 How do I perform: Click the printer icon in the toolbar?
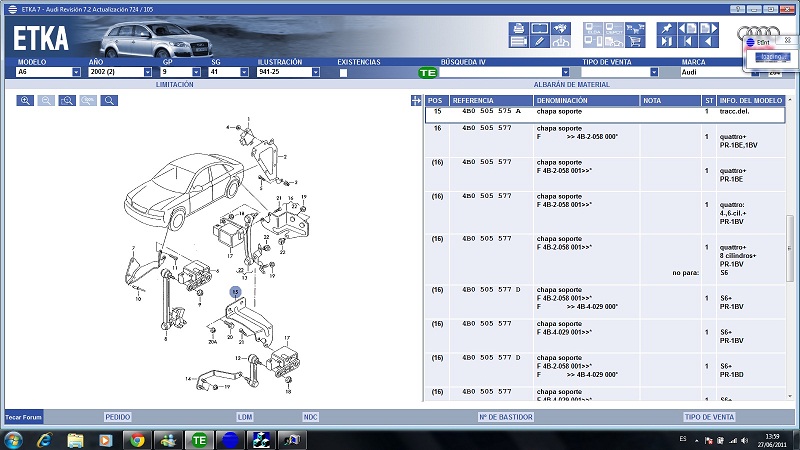(519, 27)
